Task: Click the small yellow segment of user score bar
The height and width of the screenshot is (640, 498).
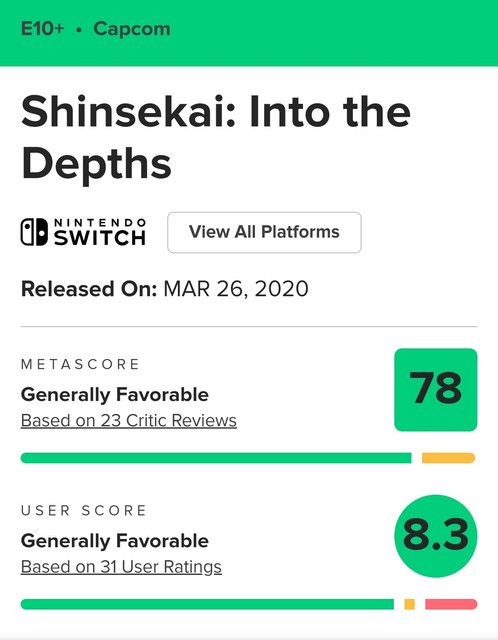Action: point(409,604)
